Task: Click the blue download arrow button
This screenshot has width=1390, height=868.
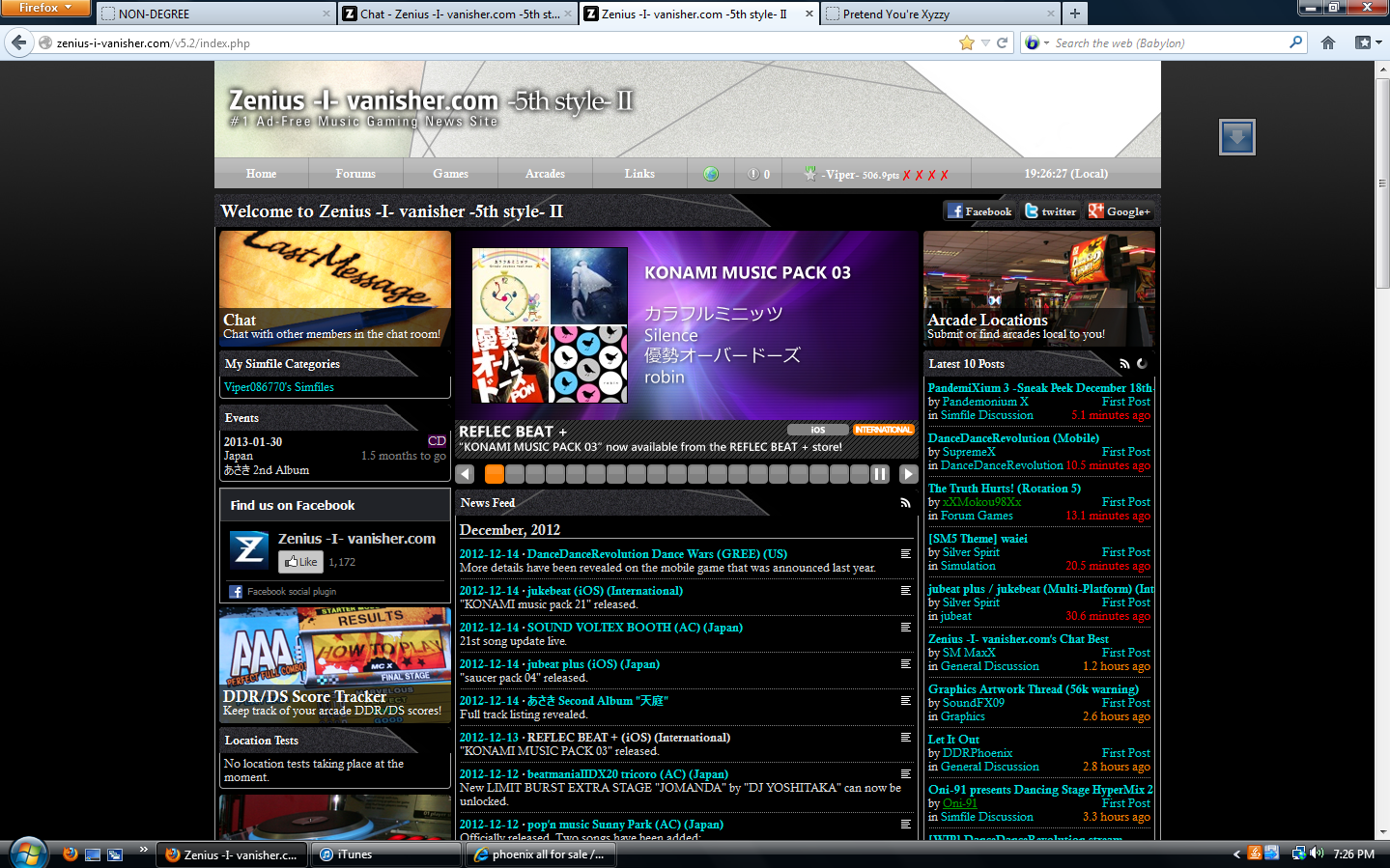Action: (x=1237, y=137)
